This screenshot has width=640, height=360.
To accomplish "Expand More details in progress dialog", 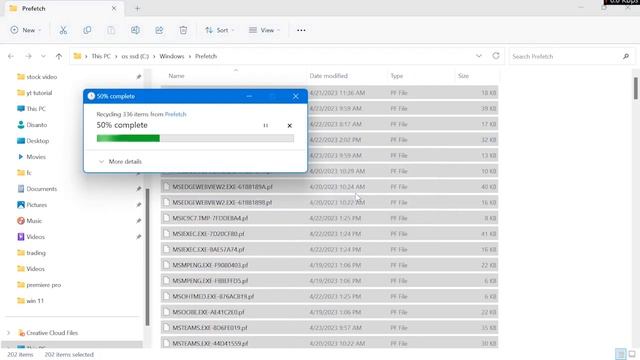I will 120,162.
